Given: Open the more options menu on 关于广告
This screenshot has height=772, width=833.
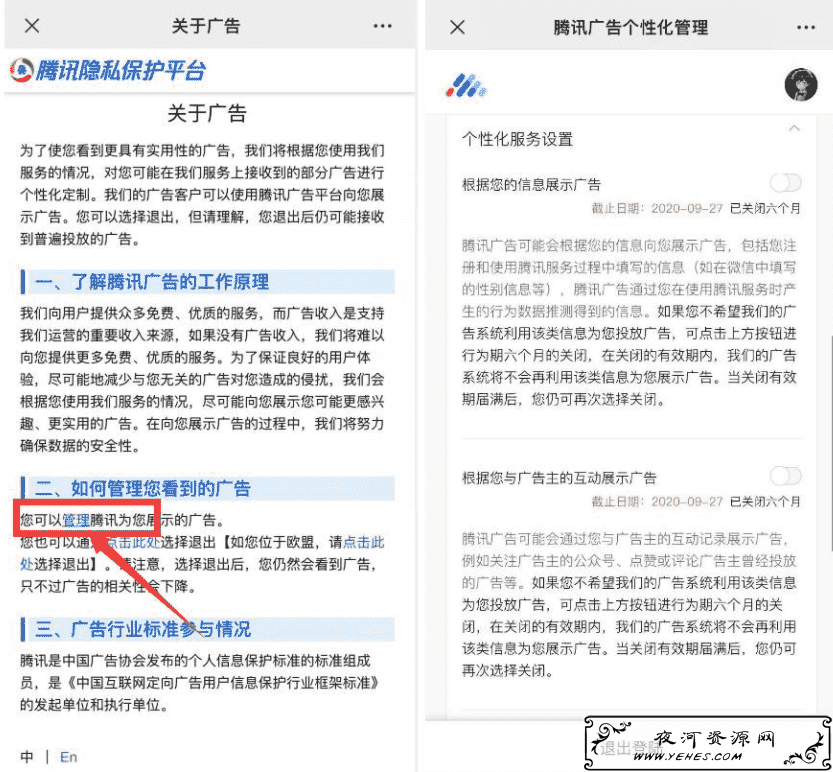Looking at the screenshot, I should [x=382, y=26].
